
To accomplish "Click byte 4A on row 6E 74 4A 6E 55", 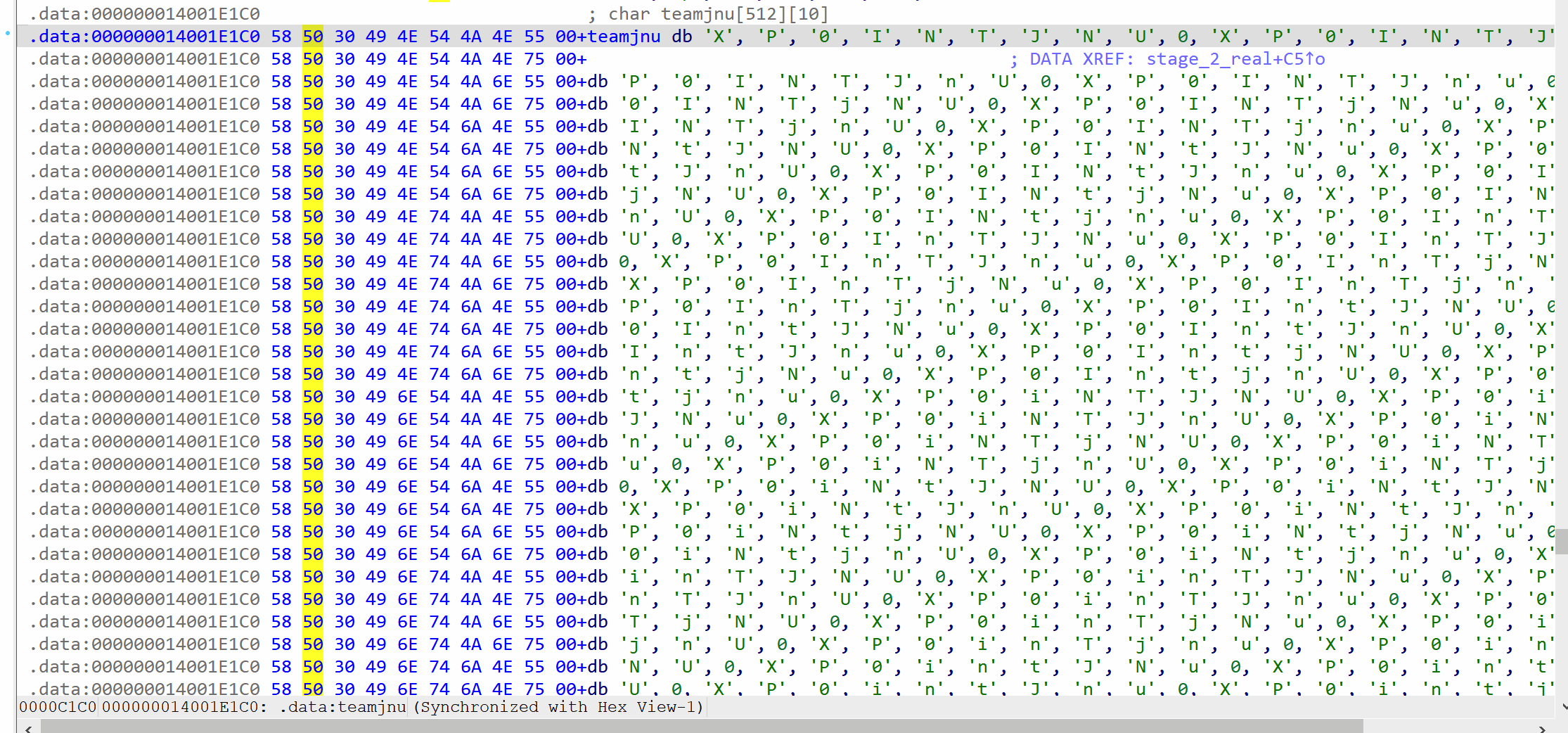I will coord(470,622).
